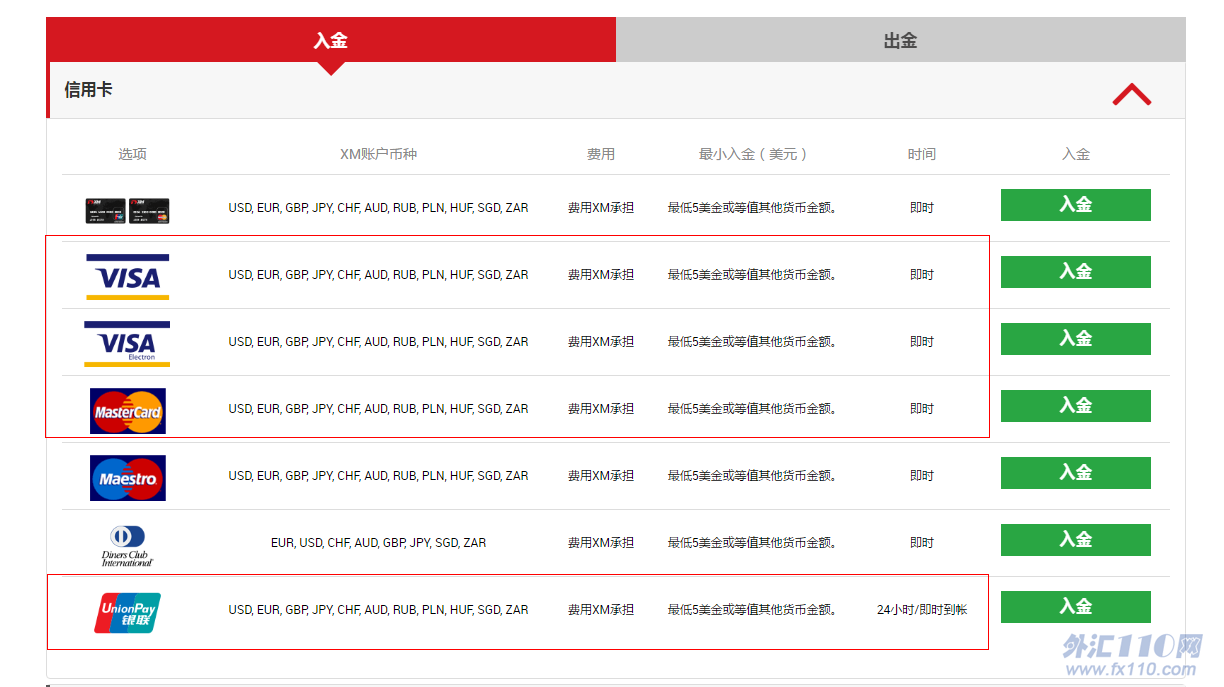The width and height of the screenshot is (1224, 687).
Task: Deposit with UnionPay using its 入金 button
Action: tap(1076, 607)
